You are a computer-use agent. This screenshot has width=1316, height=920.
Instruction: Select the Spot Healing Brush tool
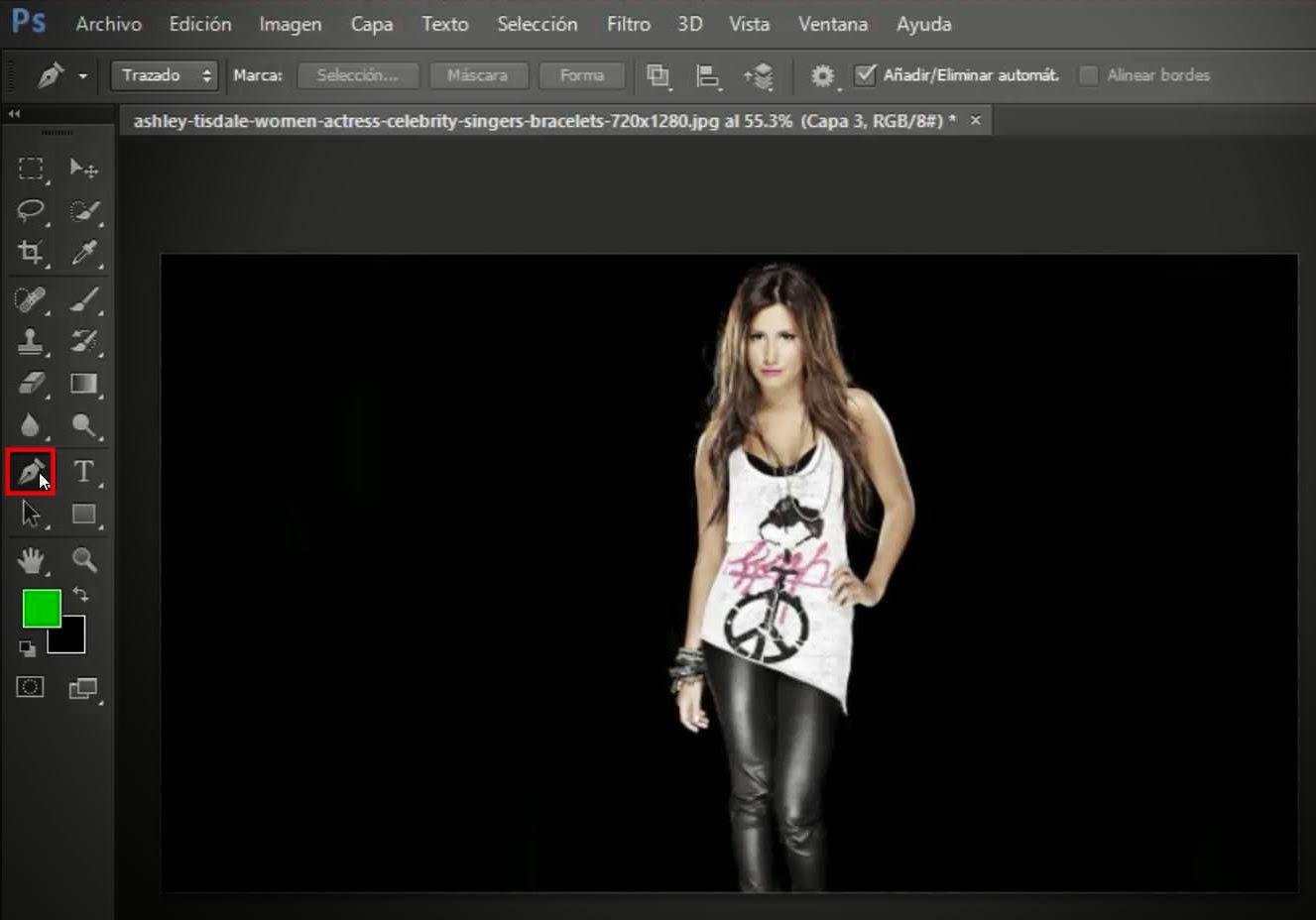point(31,298)
